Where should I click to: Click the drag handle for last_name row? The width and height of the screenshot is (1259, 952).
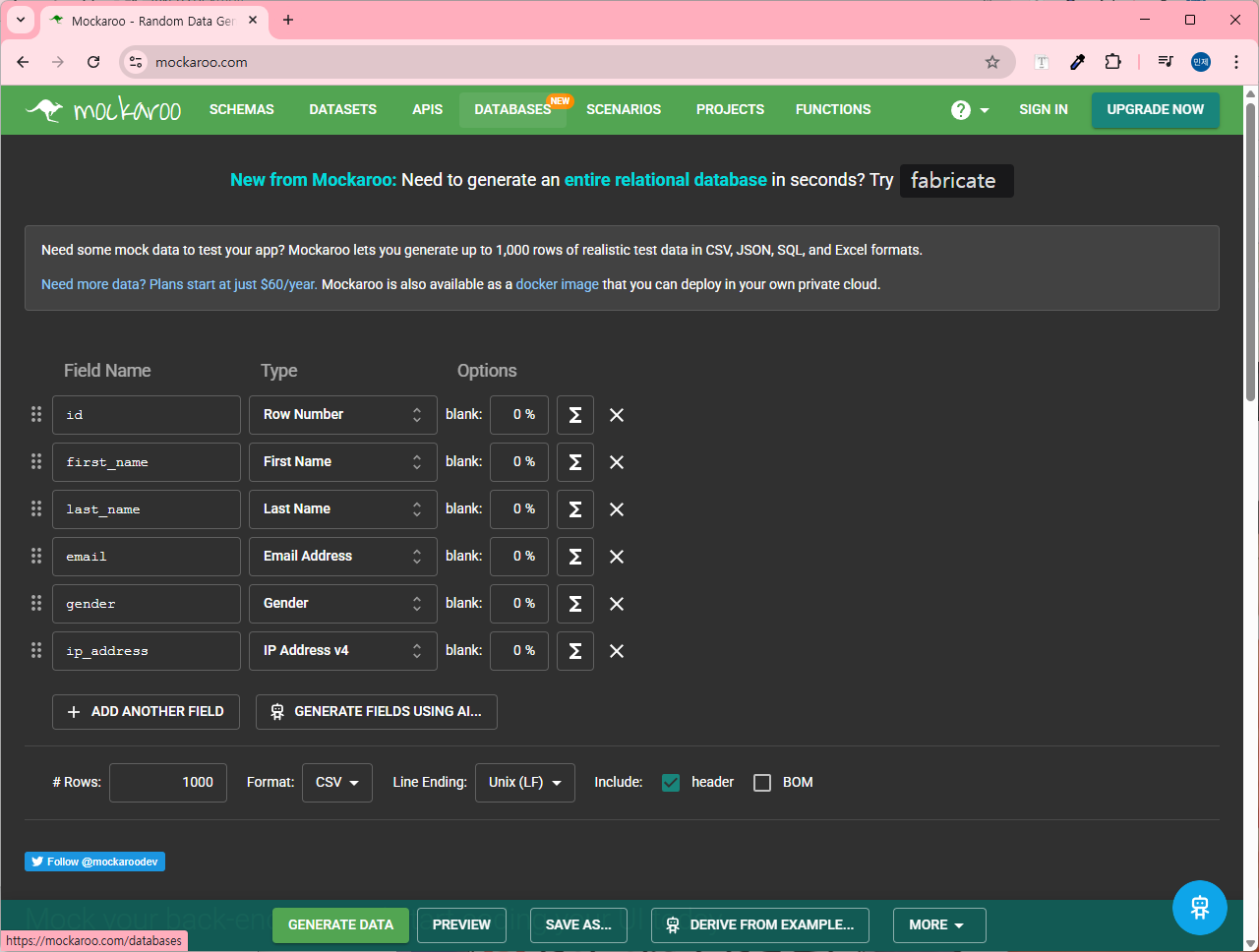[36, 508]
